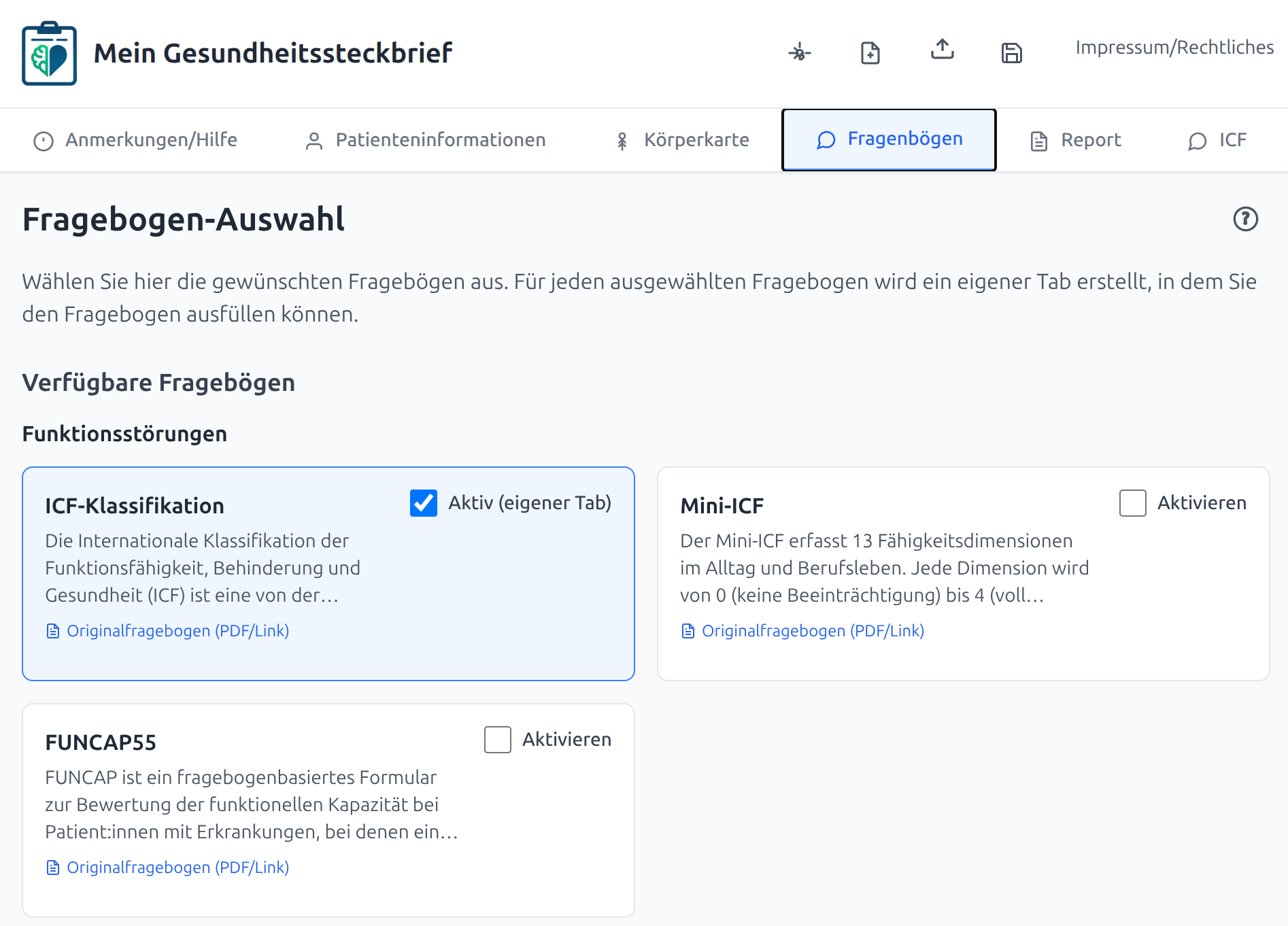This screenshot has height=926, width=1288.
Task: Click the new document plus icon
Action: [x=870, y=52]
